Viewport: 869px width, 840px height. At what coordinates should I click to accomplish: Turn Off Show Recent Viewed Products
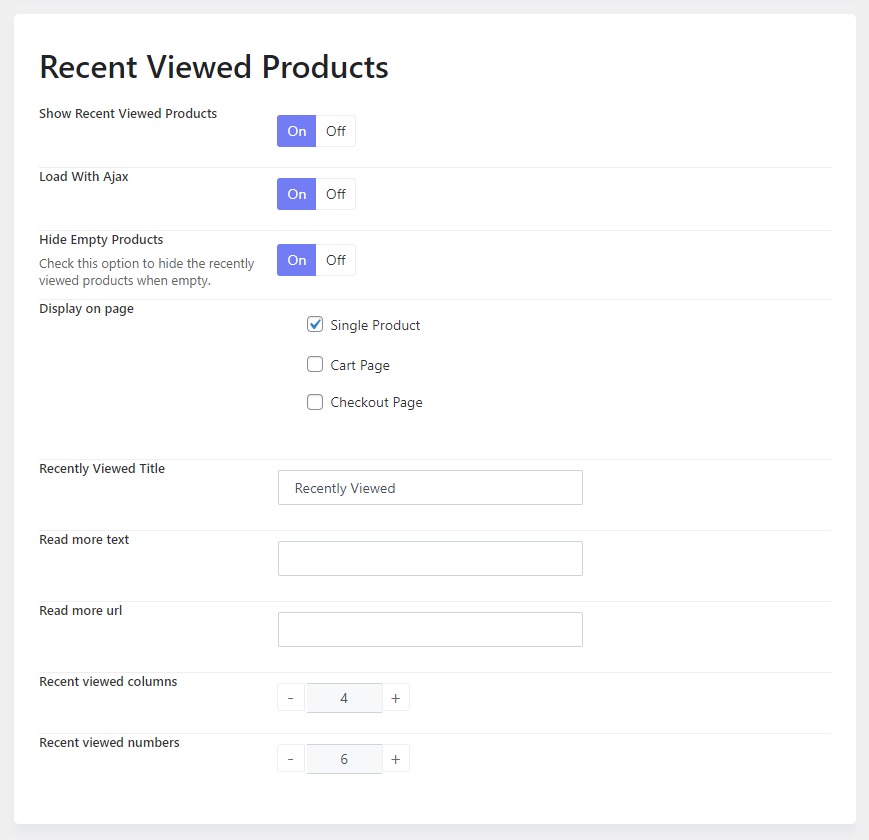(x=336, y=131)
